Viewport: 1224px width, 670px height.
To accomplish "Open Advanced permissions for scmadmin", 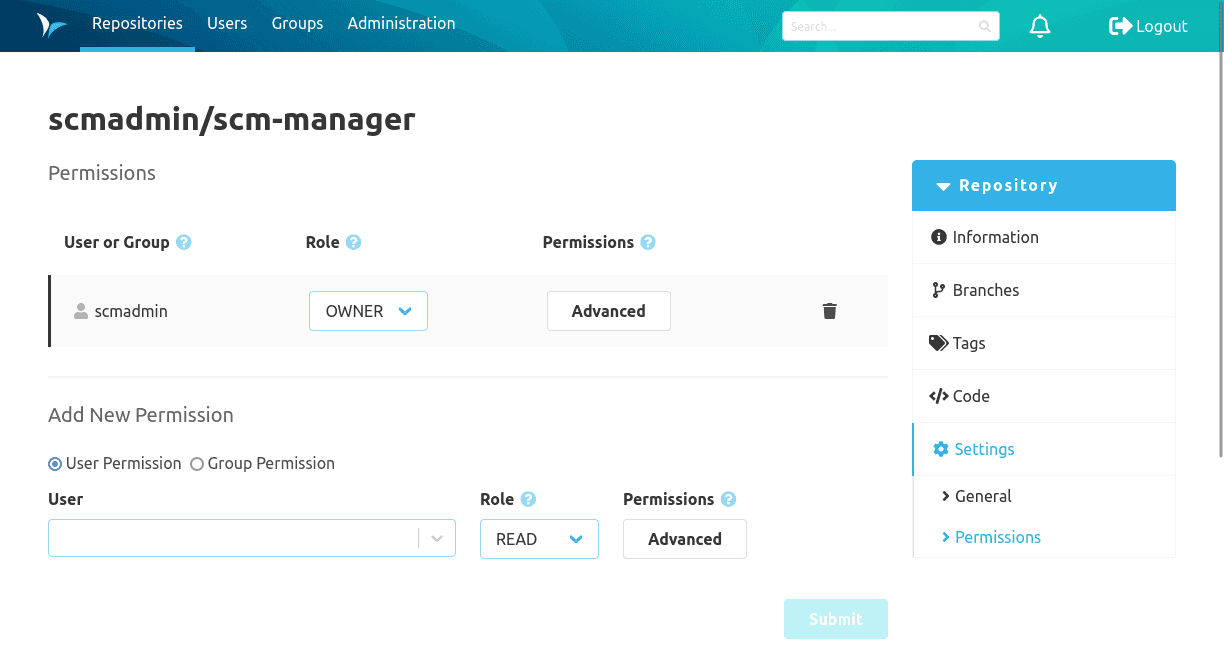I will pos(608,311).
